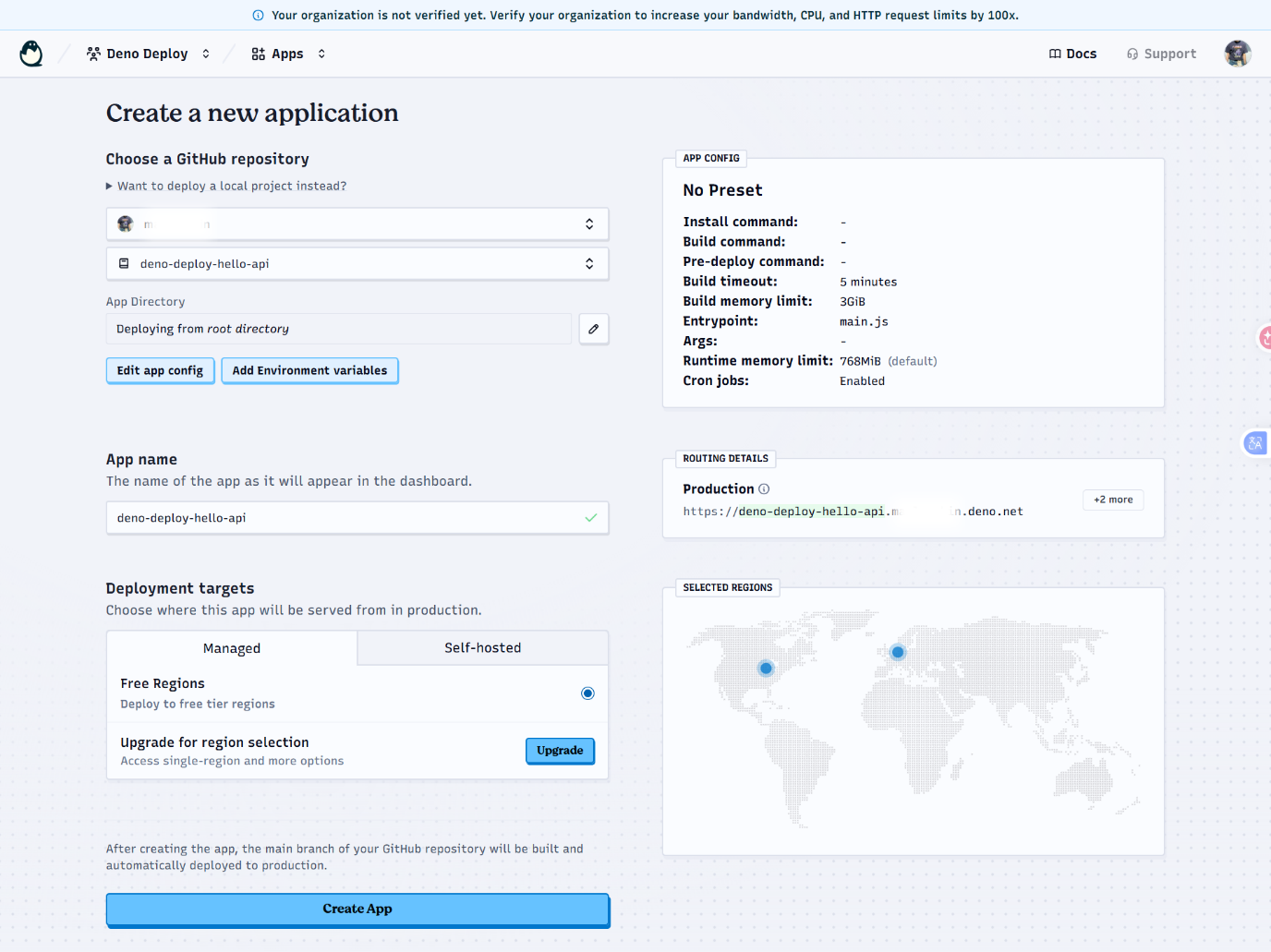Select the Free Regions radio button
Image resolution: width=1271 pixels, height=952 pixels.
pos(587,693)
